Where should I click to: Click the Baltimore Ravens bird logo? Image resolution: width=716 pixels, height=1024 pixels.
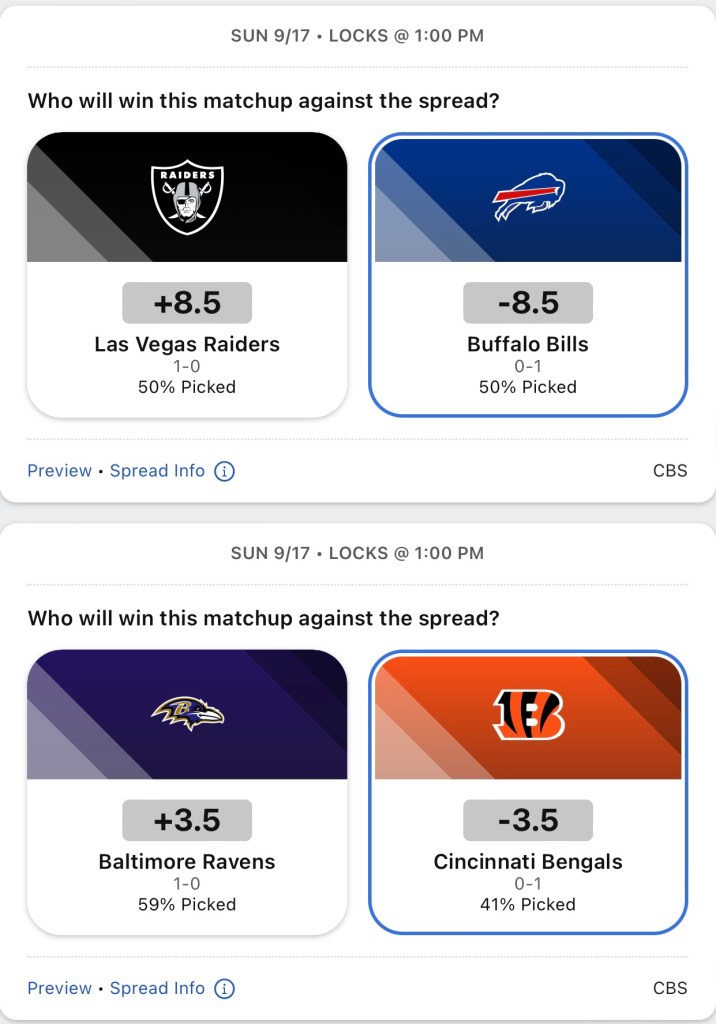point(187,714)
